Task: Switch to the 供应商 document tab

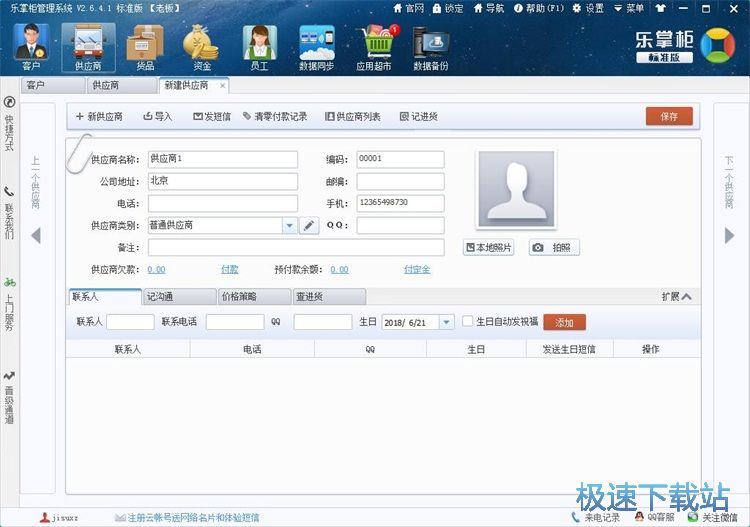Action: click(121, 86)
